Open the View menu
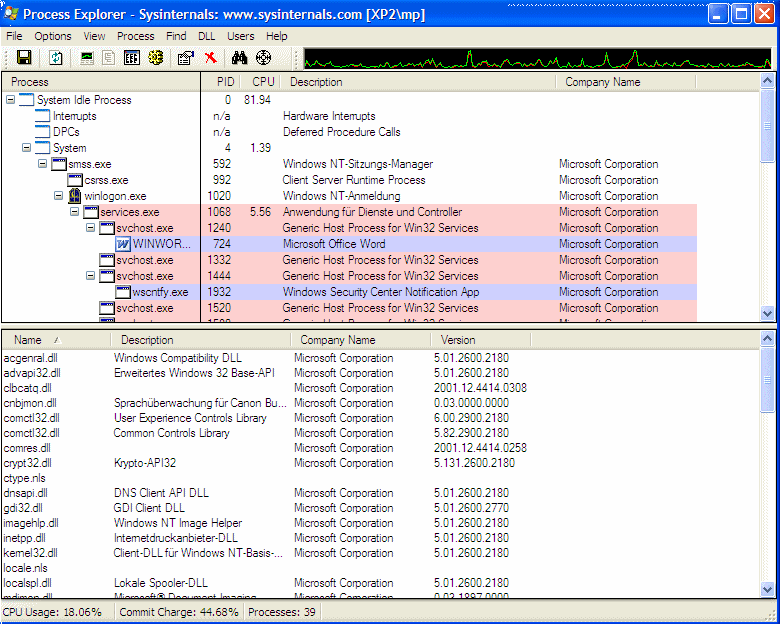Image resolution: width=780 pixels, height=624 pixels. coord(94,36)
